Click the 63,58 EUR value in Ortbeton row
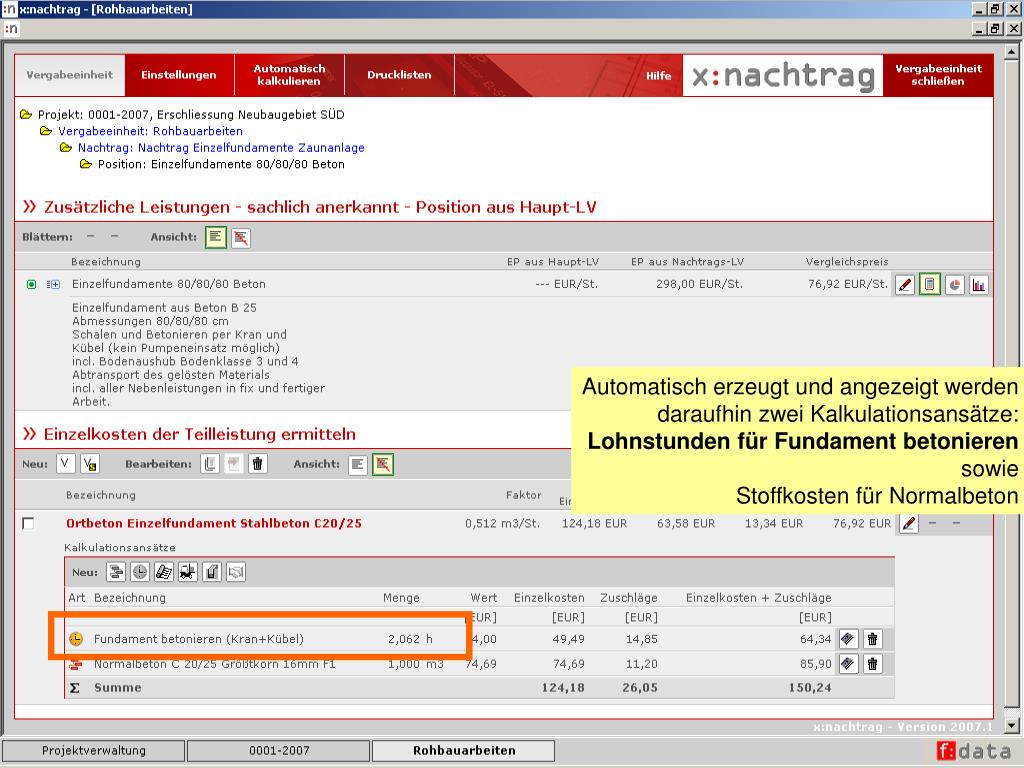This screenshot has width=1024, height=768. [x=686, y=523]
